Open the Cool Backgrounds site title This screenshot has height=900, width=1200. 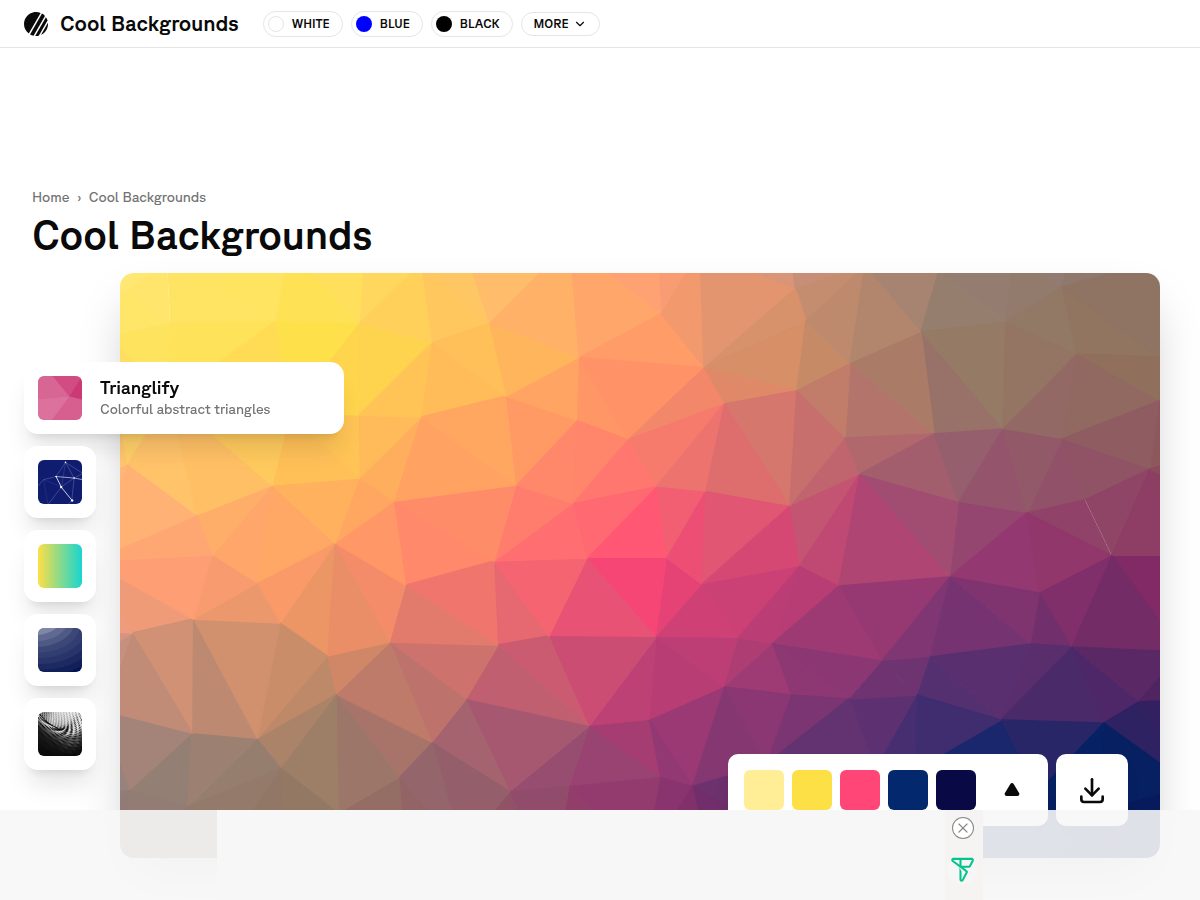[149, 24]
